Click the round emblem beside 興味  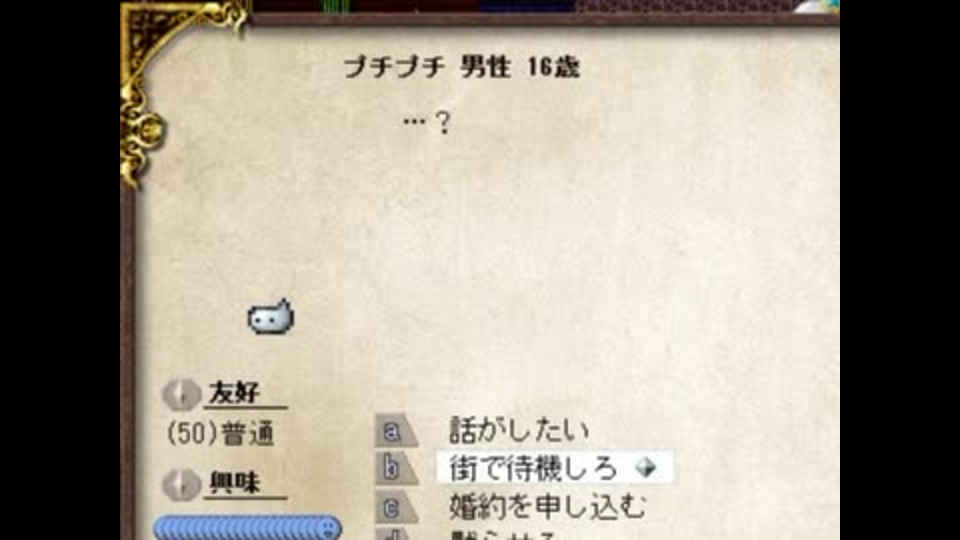click(181, 484)
